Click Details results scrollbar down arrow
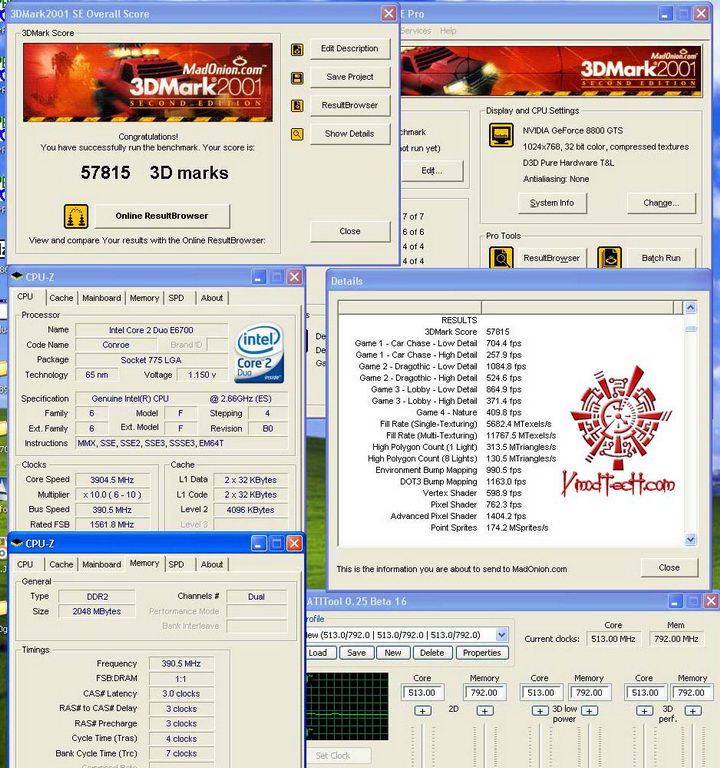The image size is (720, 768). [691, 540]
